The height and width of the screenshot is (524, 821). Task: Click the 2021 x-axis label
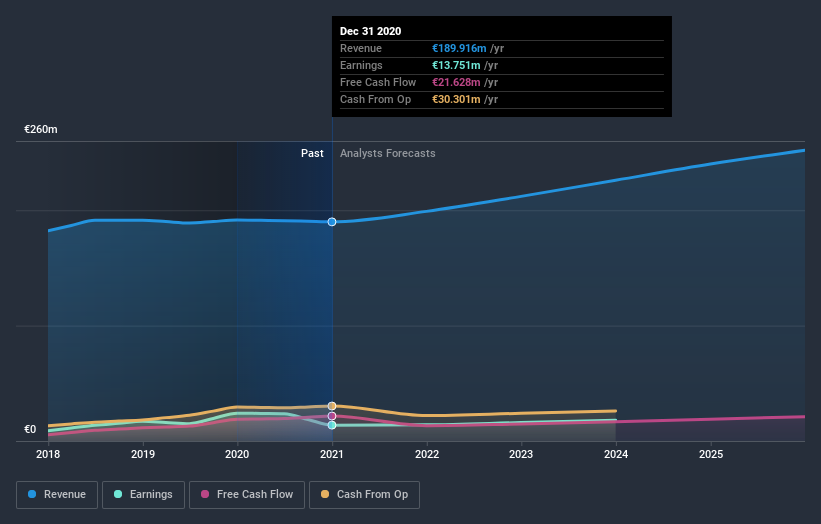click(x=332, y=454)
